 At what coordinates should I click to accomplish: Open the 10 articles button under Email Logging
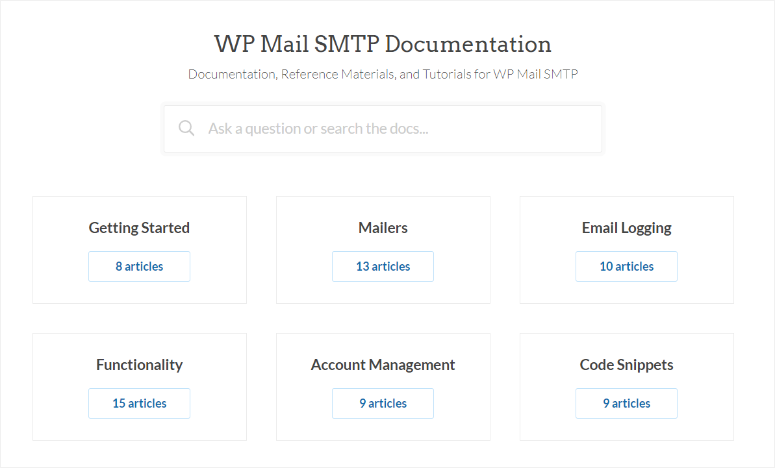(626, 266)
